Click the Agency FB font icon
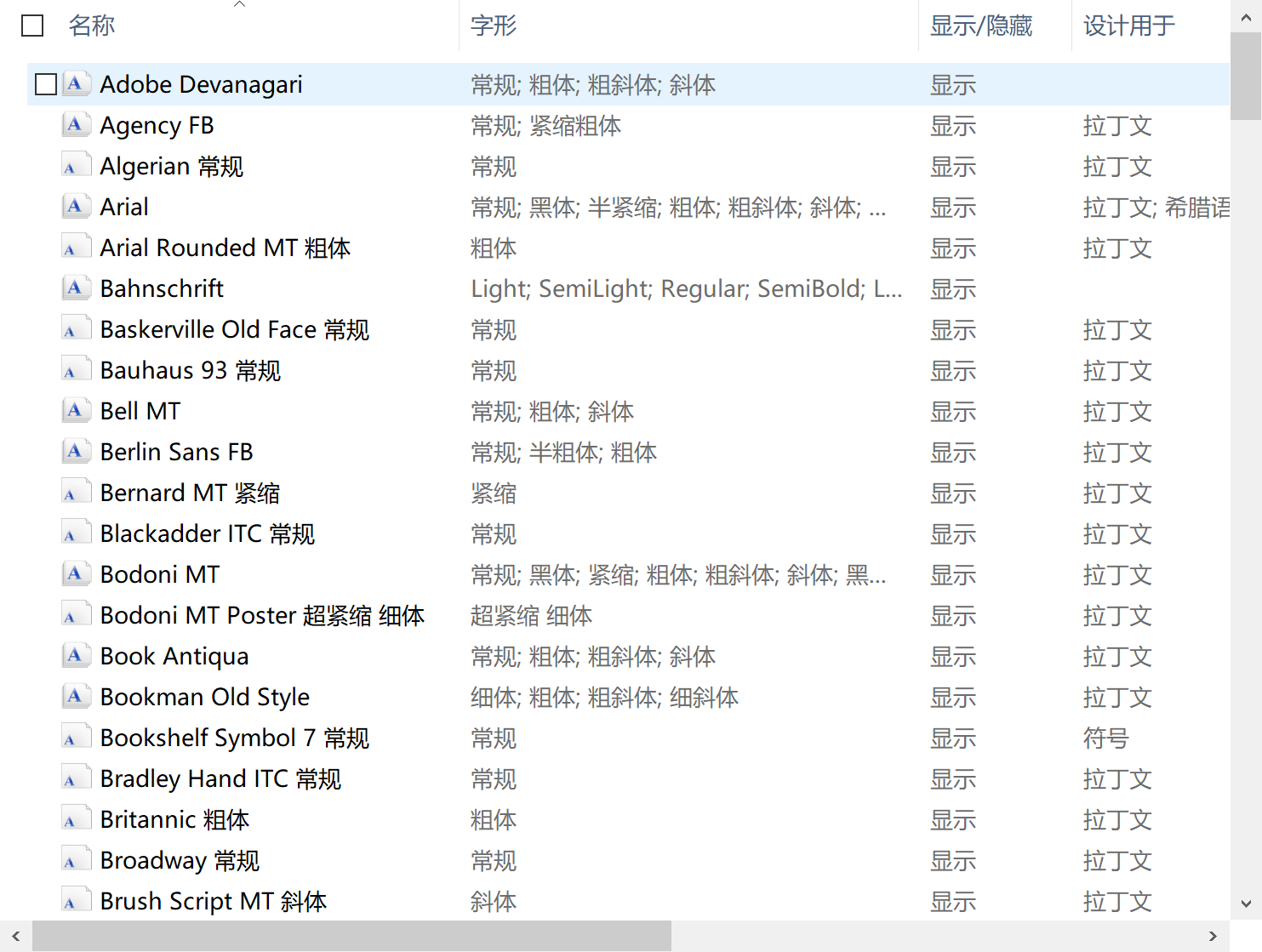Screen dimensions: 1262x952 click(77, 125)
